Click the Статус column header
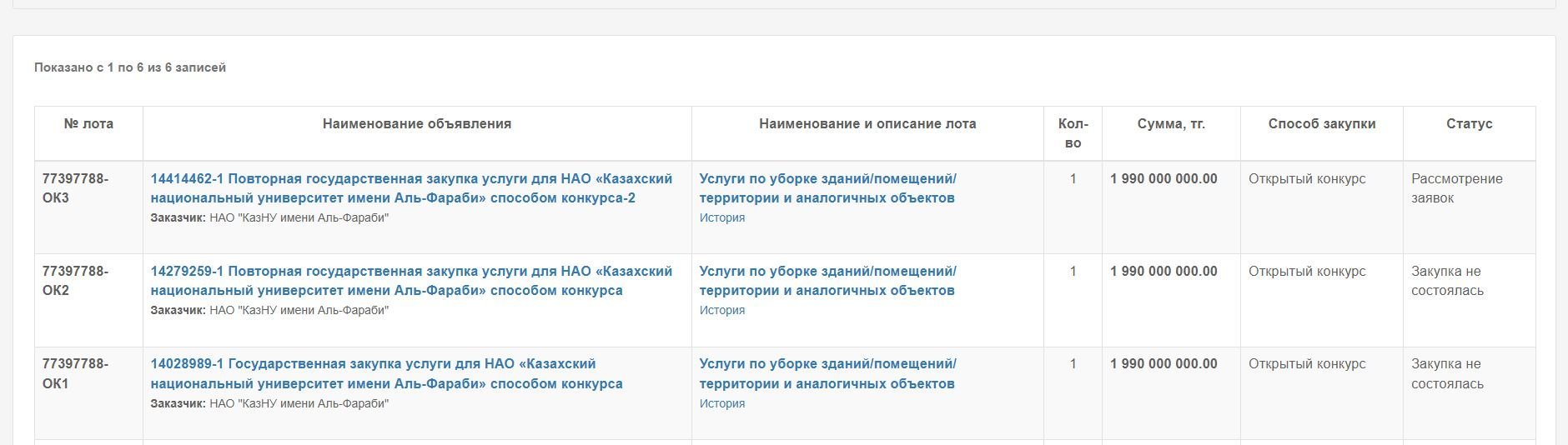Viewport: 1568px width, 445px height. point(1469,124)
